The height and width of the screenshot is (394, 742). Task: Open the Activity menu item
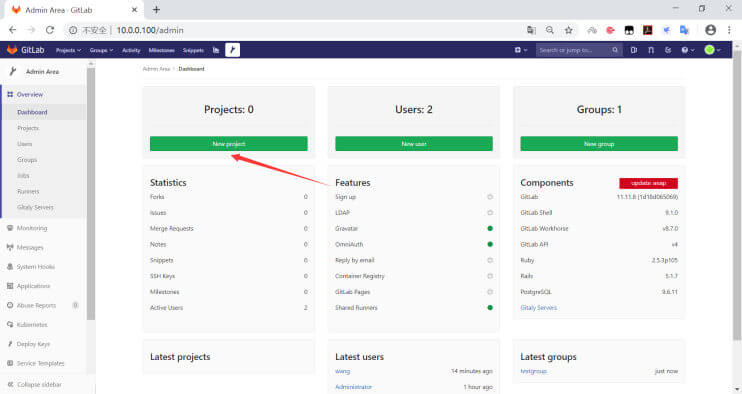pos(131,50)
